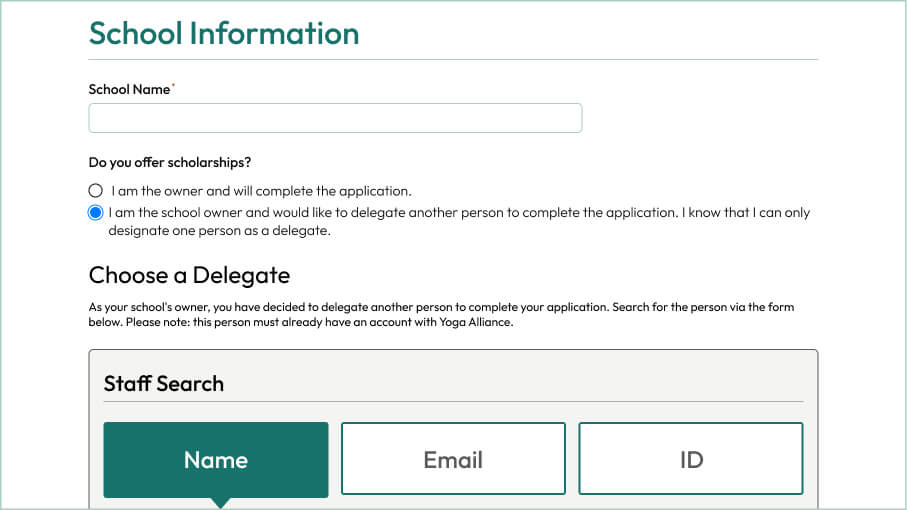Click the divider line under Staff Search

coord(453,402)
